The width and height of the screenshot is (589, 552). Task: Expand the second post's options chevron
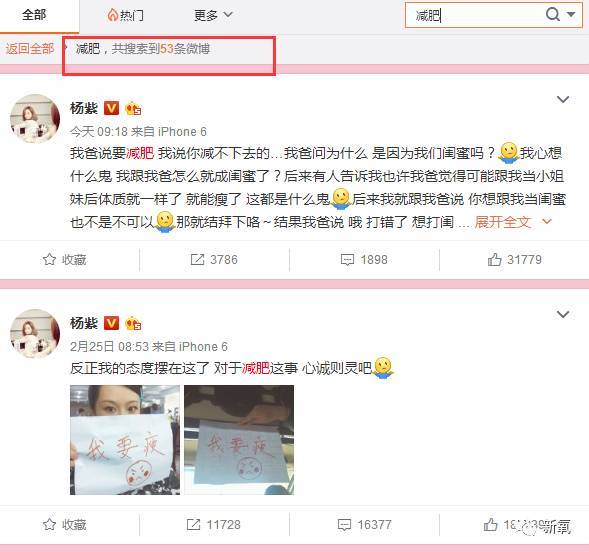563,314
